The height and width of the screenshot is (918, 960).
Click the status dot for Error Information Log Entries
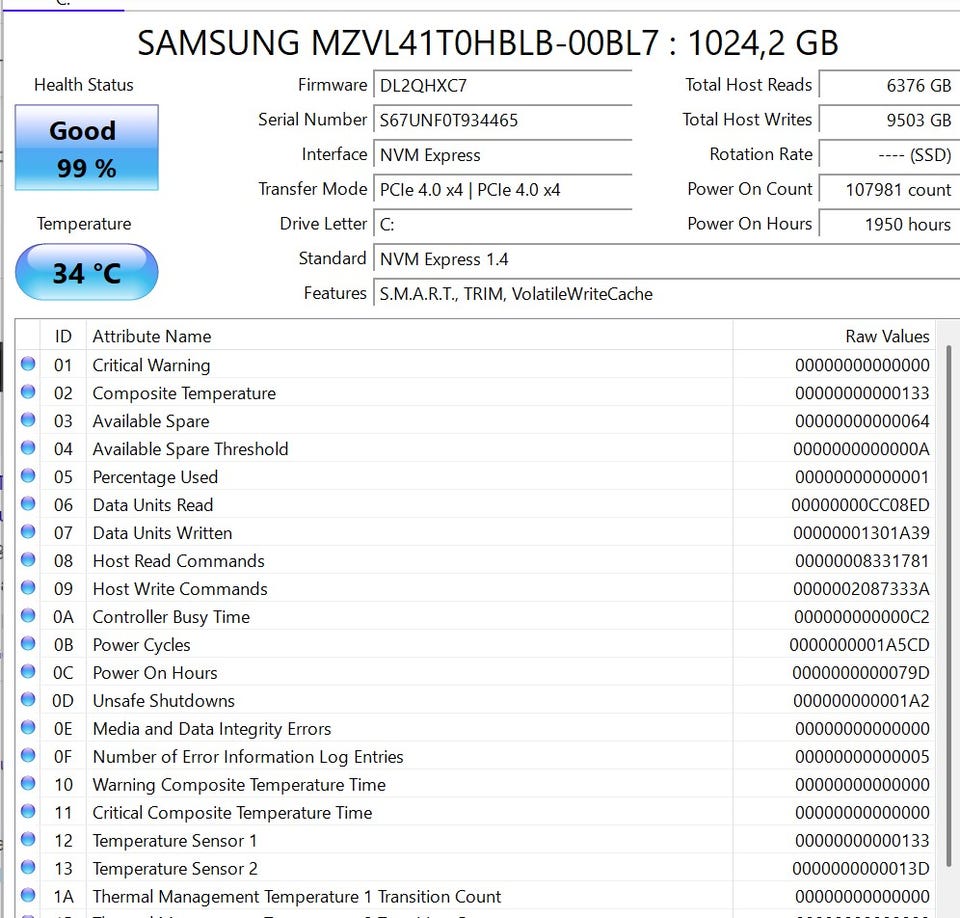[28, 755]
